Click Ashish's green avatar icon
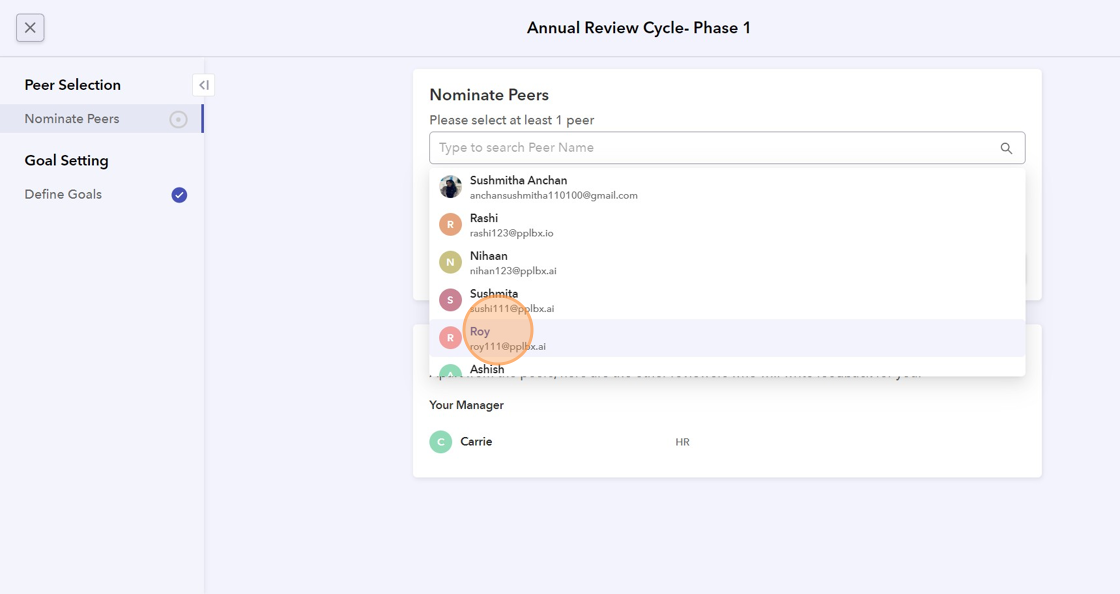This screenshot has width=1120, height=594. (x=450, y=371)
